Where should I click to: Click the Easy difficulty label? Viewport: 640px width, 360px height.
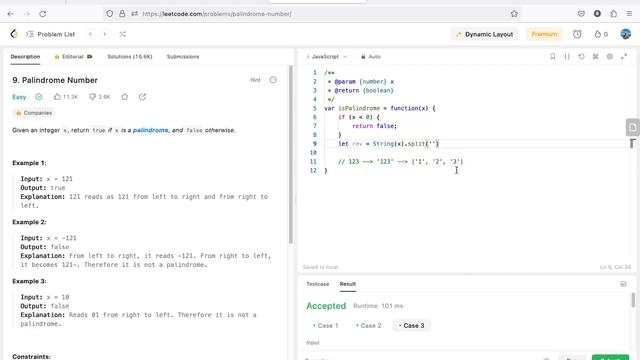[x=19, y=97]
